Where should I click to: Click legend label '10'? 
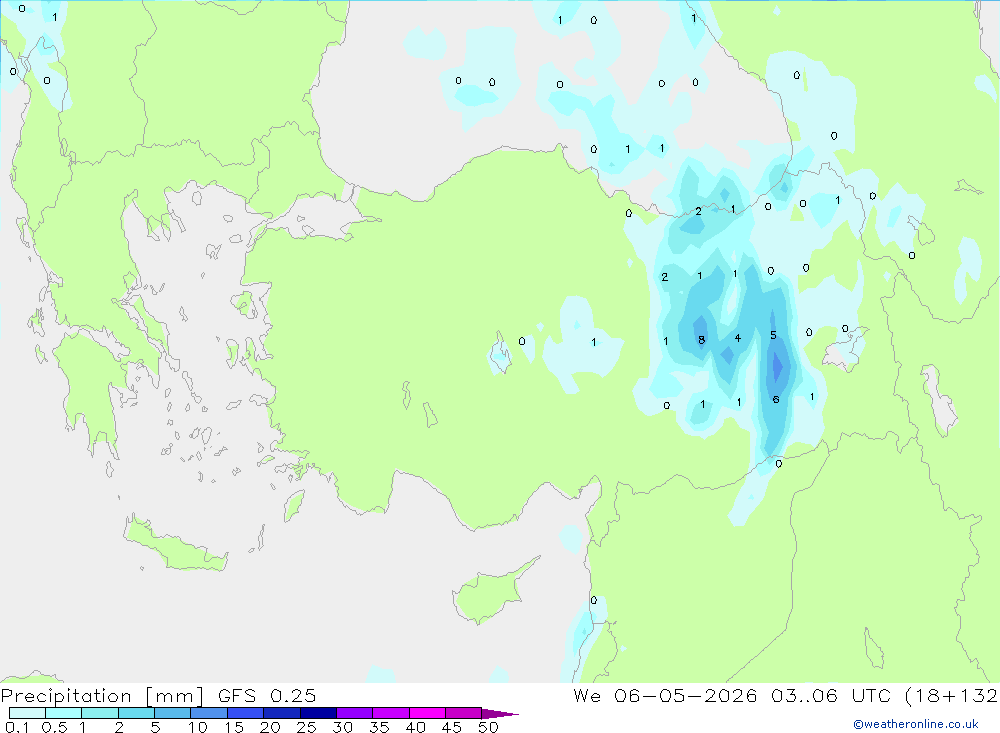(x=197, y=727)
